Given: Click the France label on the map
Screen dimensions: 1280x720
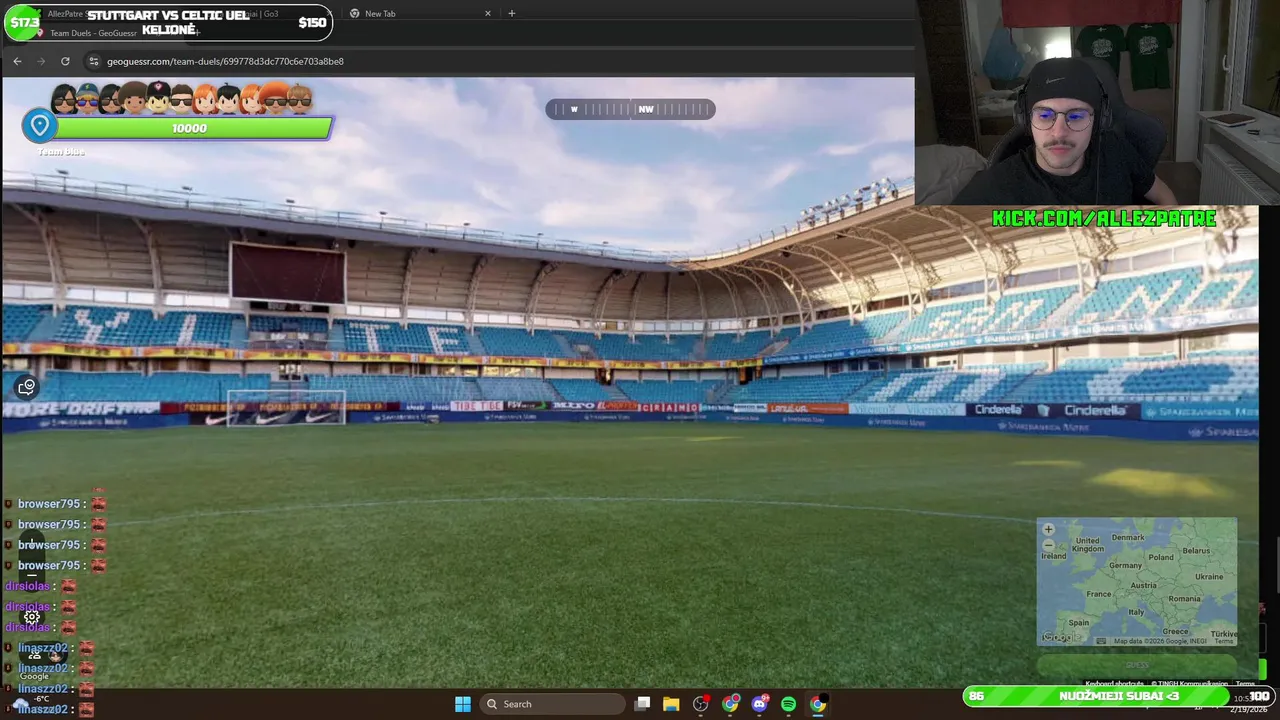Looking at the screenshot, I should pos(1099,594).
